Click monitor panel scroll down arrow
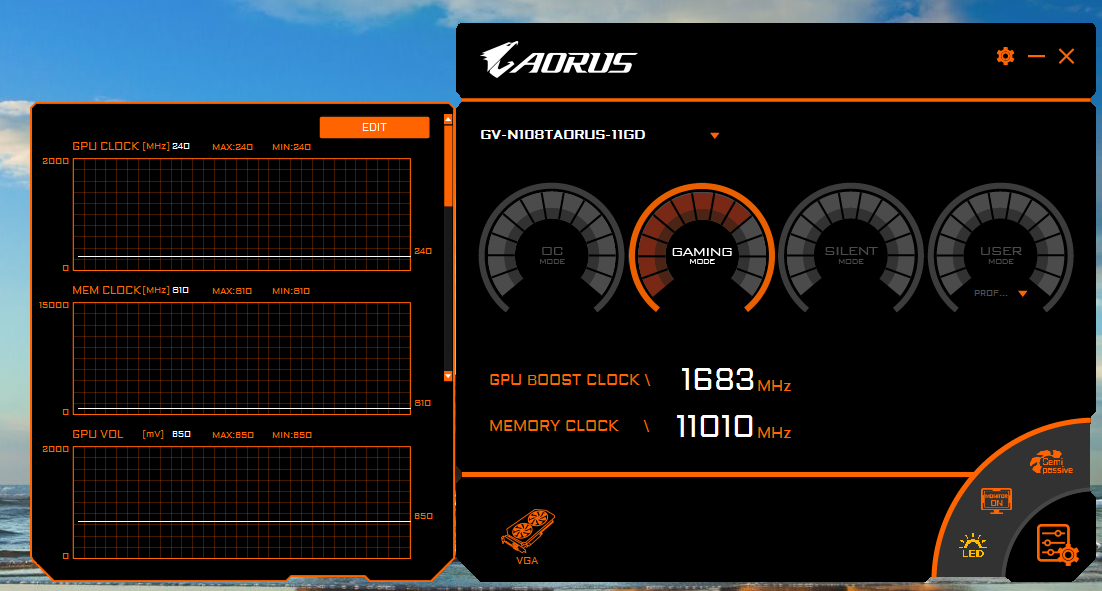 click(x=448, y=376)
